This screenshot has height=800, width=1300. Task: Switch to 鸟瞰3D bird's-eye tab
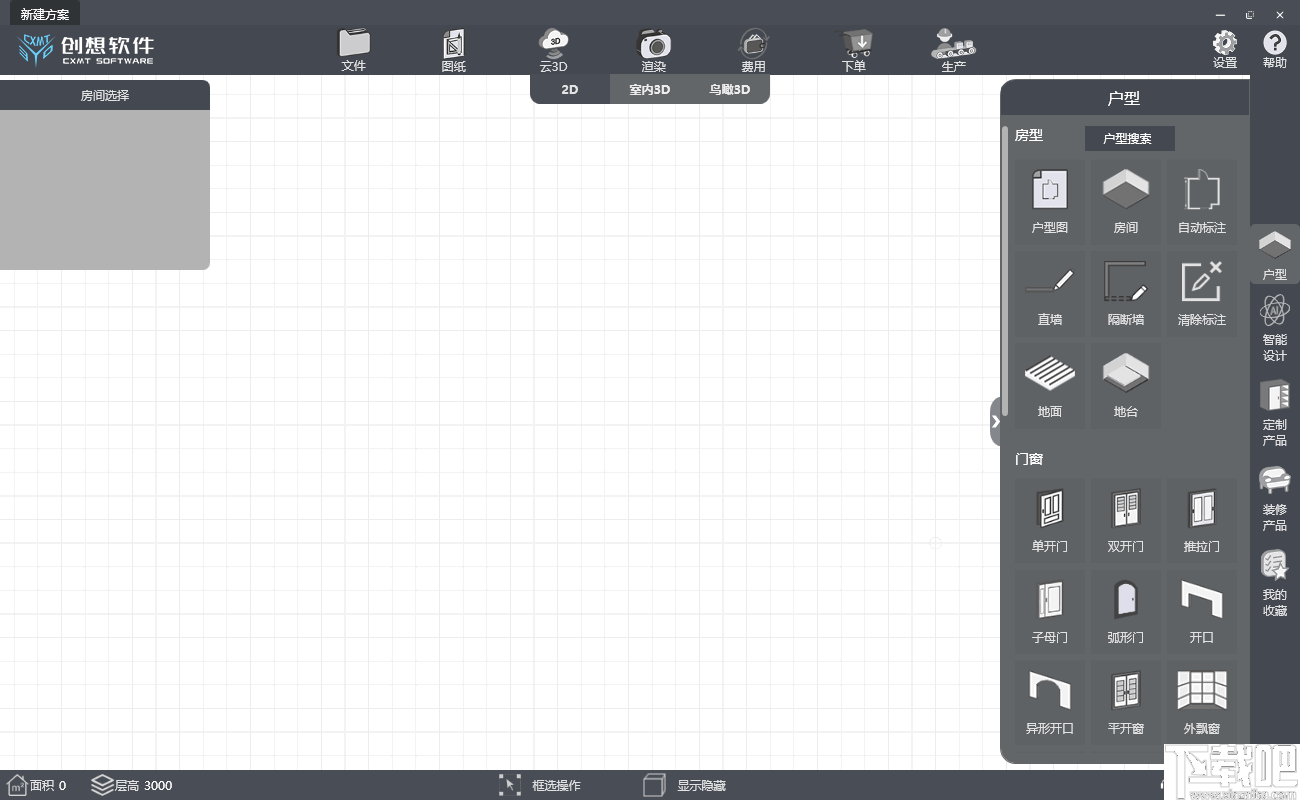click(730, 89)
